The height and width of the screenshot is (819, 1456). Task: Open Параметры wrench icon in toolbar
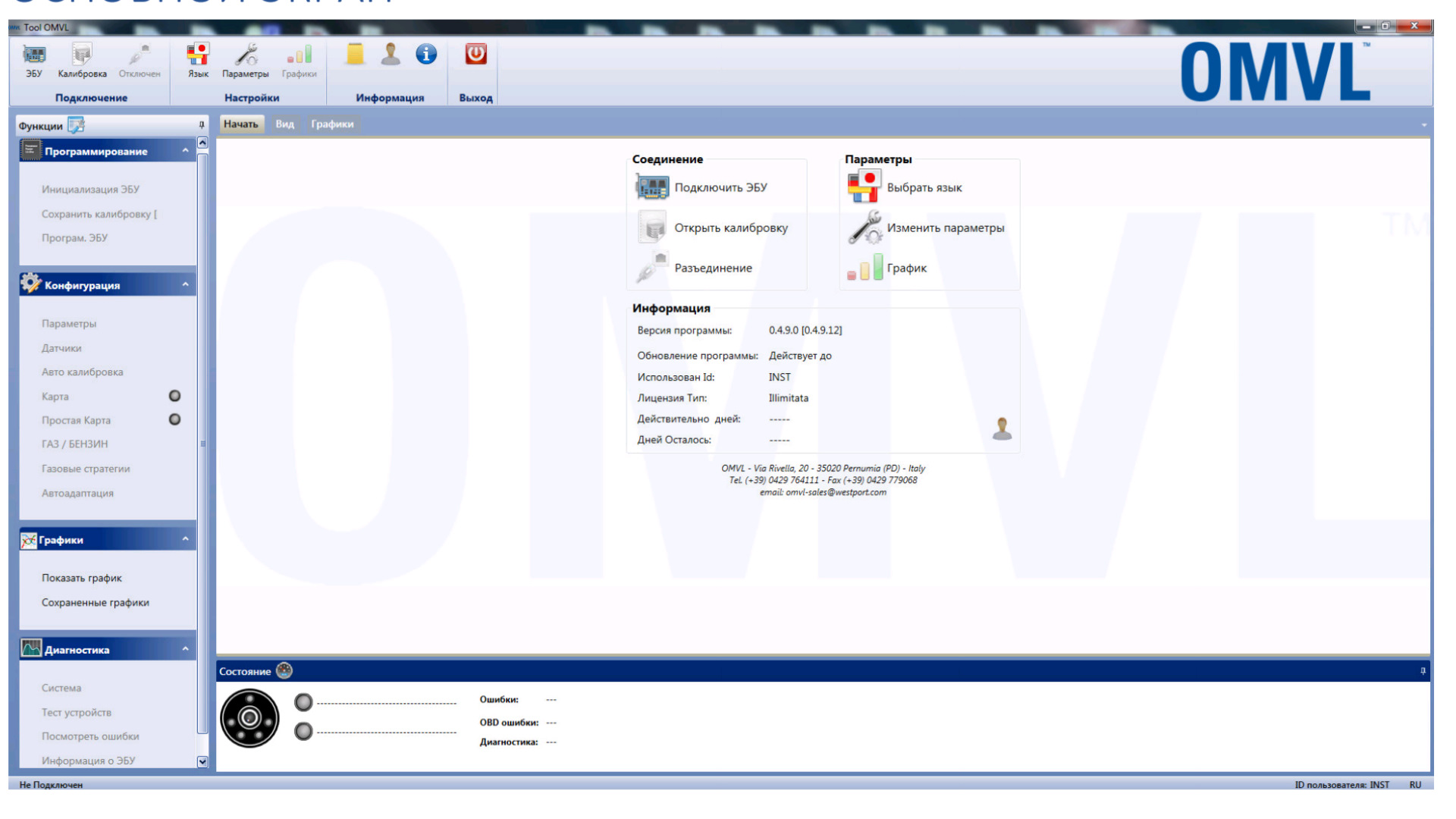[245, 55]
